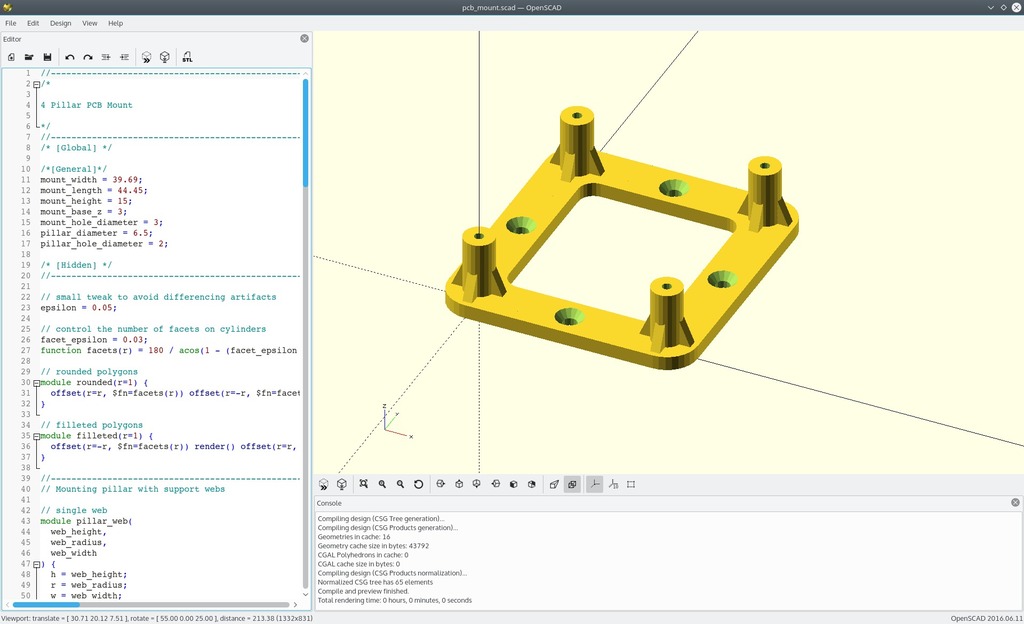1024x624 pixels.
Task: Unindent the selected code
Action: click(106, 57)
